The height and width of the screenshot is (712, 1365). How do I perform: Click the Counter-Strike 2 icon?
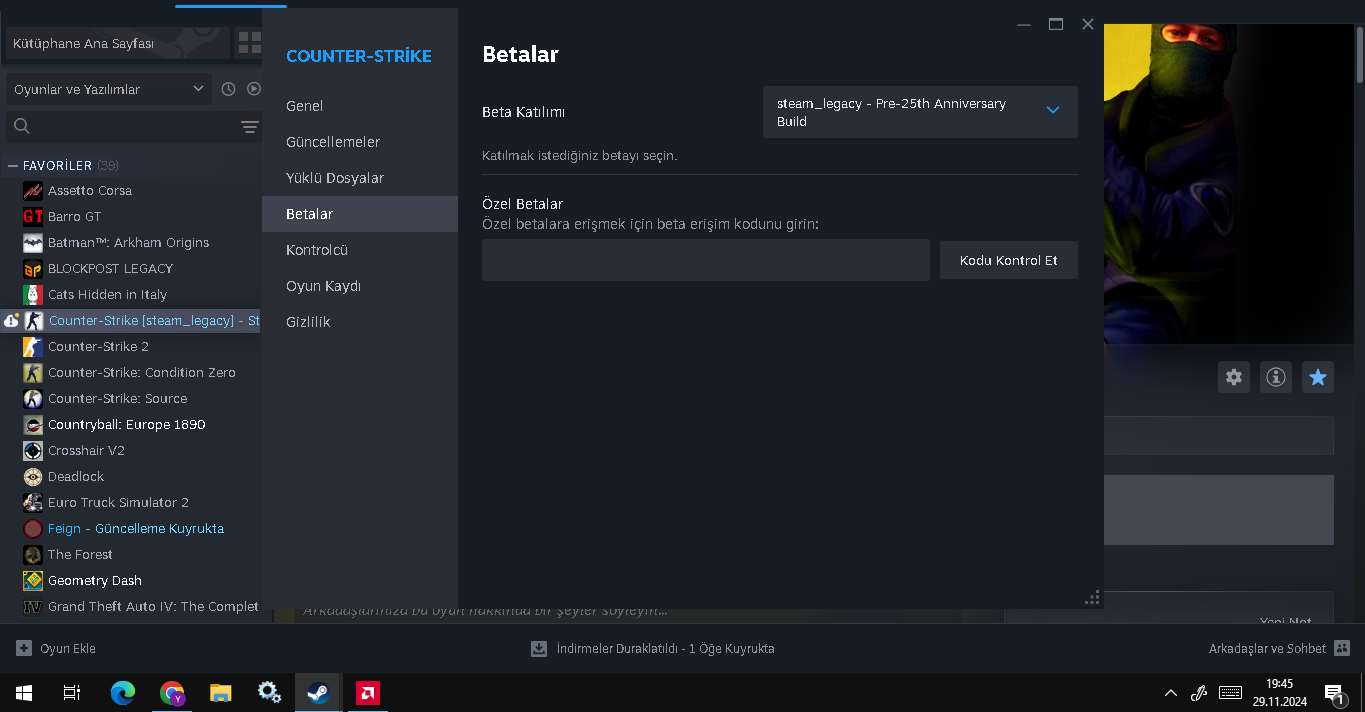tap(33, 346)
